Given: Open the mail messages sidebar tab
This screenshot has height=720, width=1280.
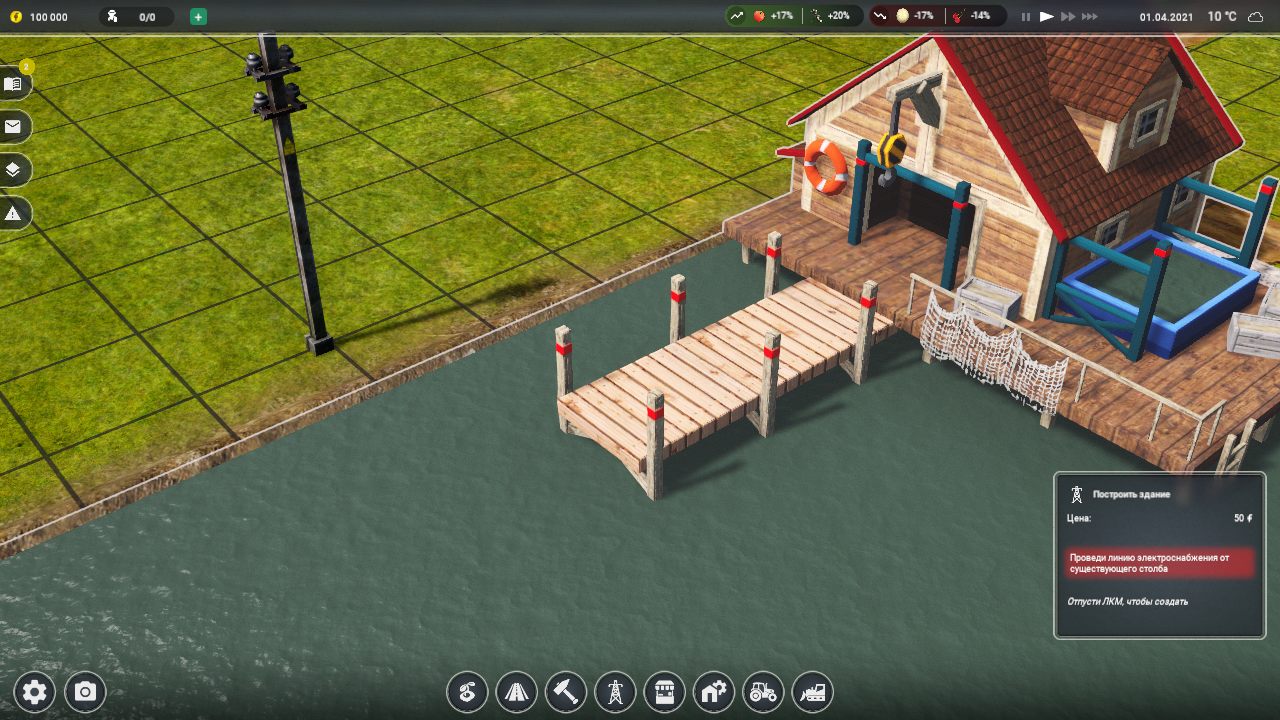Looking at the screenshot, I should [x=13, y=127].
